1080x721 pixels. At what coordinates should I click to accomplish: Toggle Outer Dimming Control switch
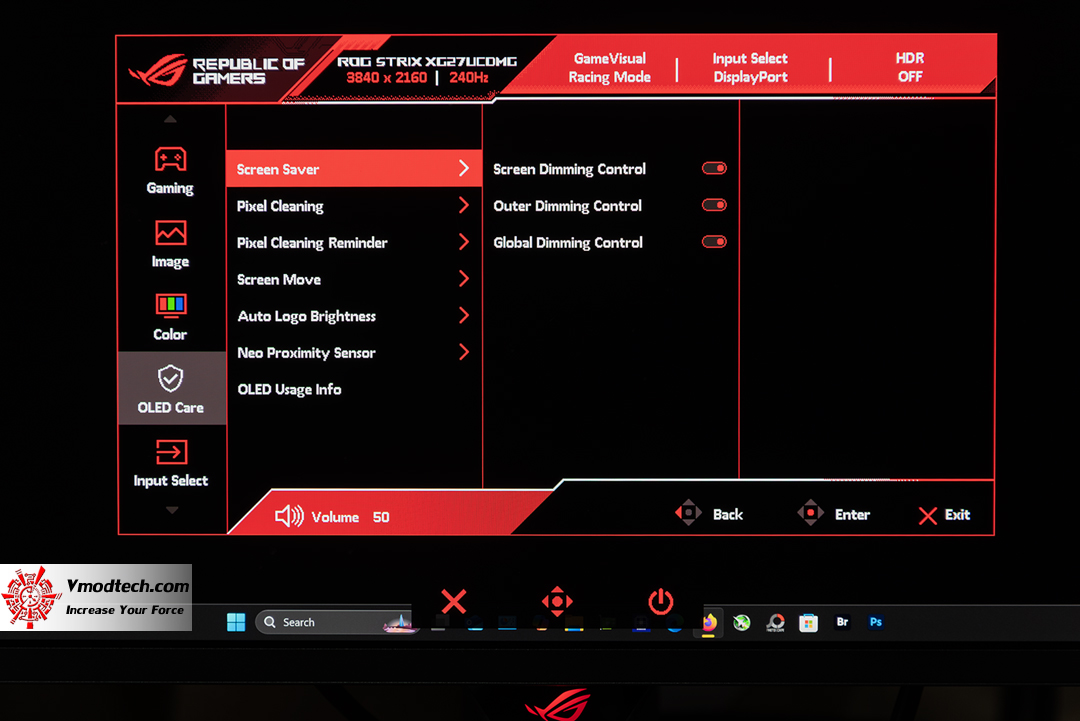pos(714,205)
